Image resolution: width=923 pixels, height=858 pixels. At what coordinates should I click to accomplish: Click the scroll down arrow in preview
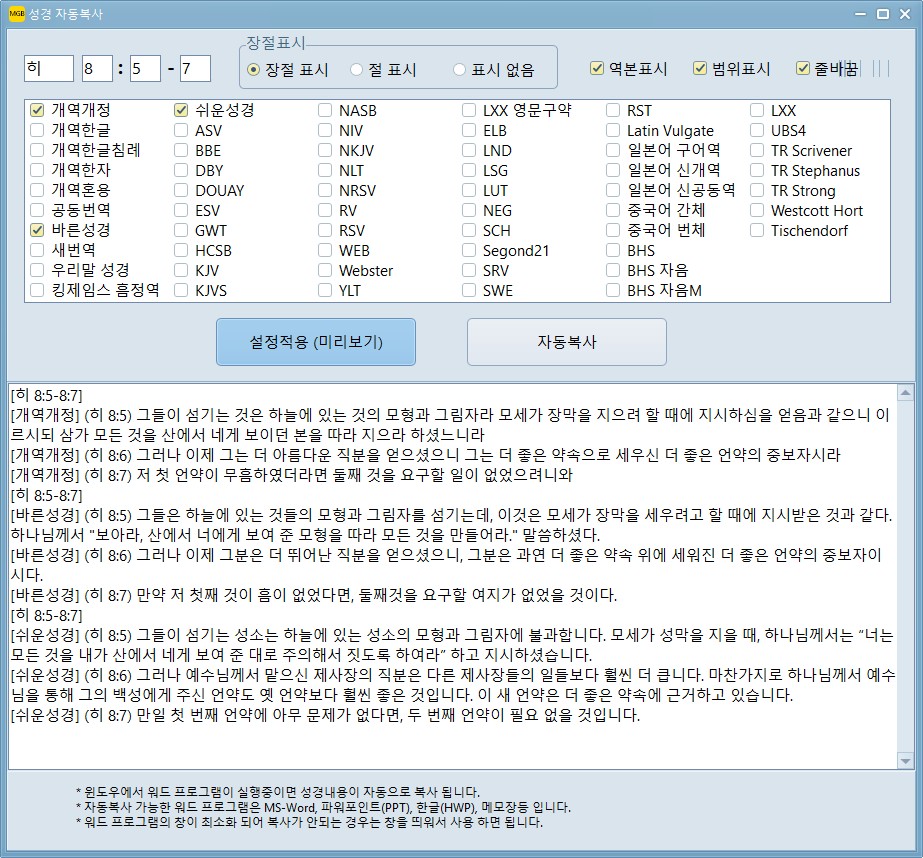coord(906,761)
